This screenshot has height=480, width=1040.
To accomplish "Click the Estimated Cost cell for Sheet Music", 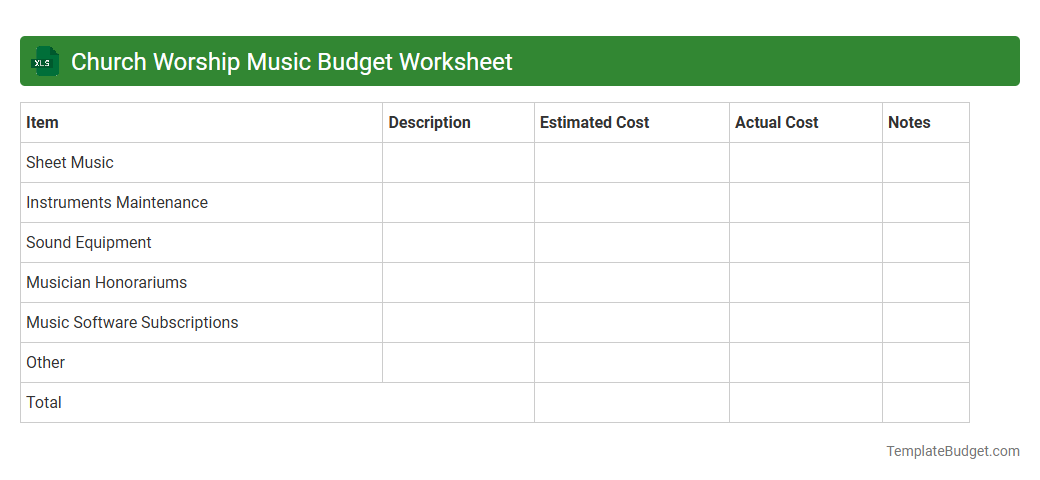I will click(632, 162).
